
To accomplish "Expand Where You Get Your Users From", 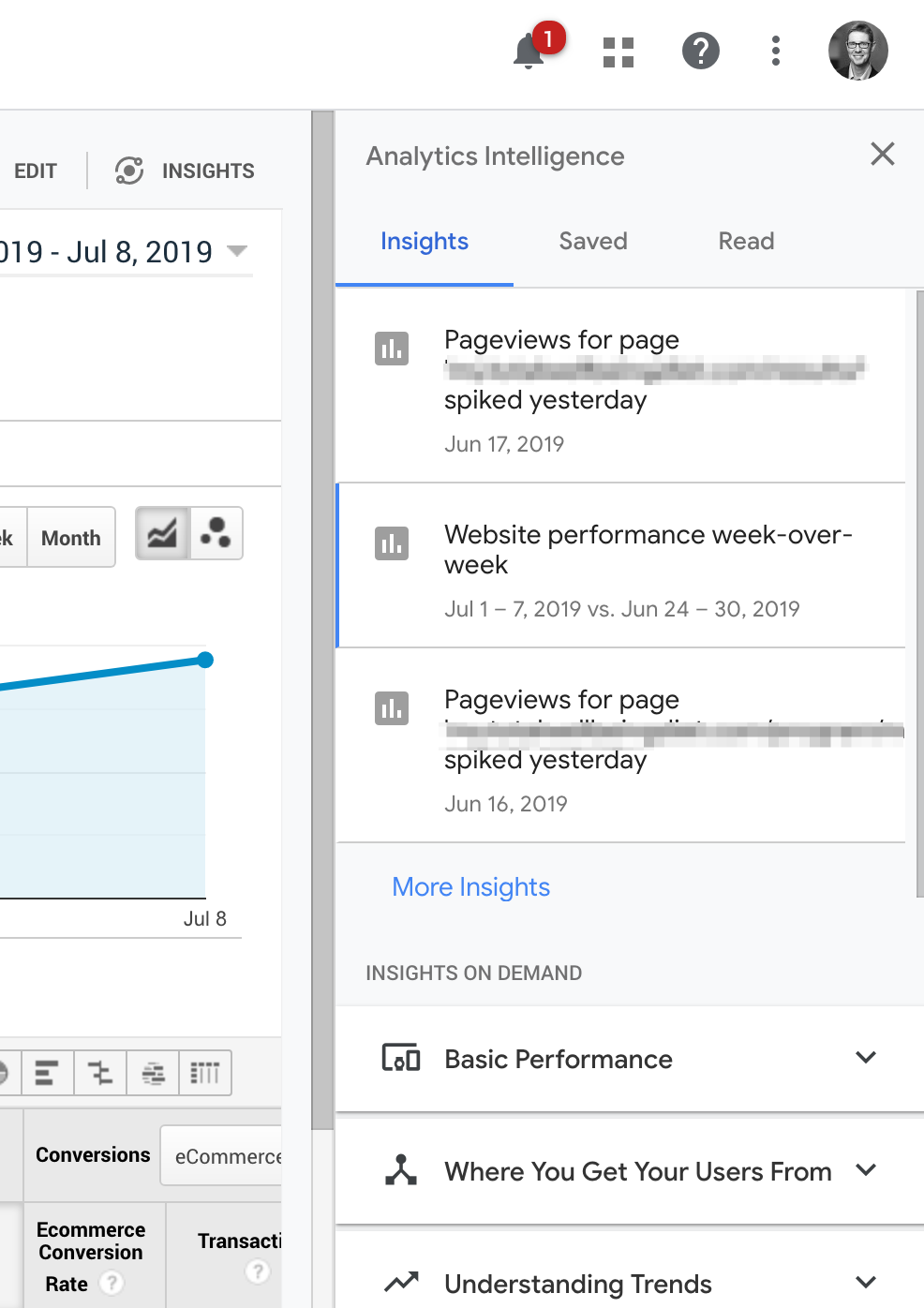I will click(x=630, y=1171).
